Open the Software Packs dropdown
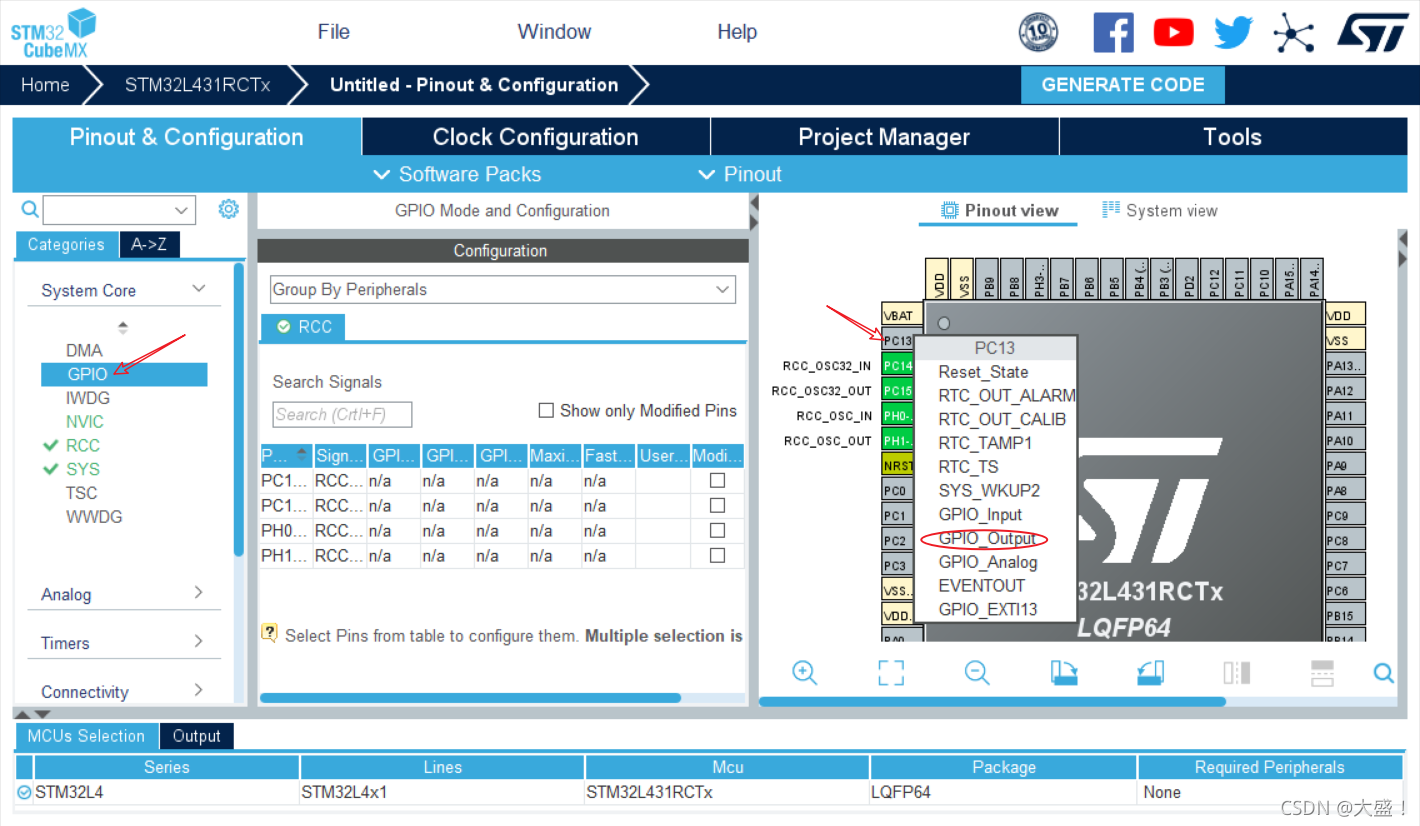 (x=457, y=174)
